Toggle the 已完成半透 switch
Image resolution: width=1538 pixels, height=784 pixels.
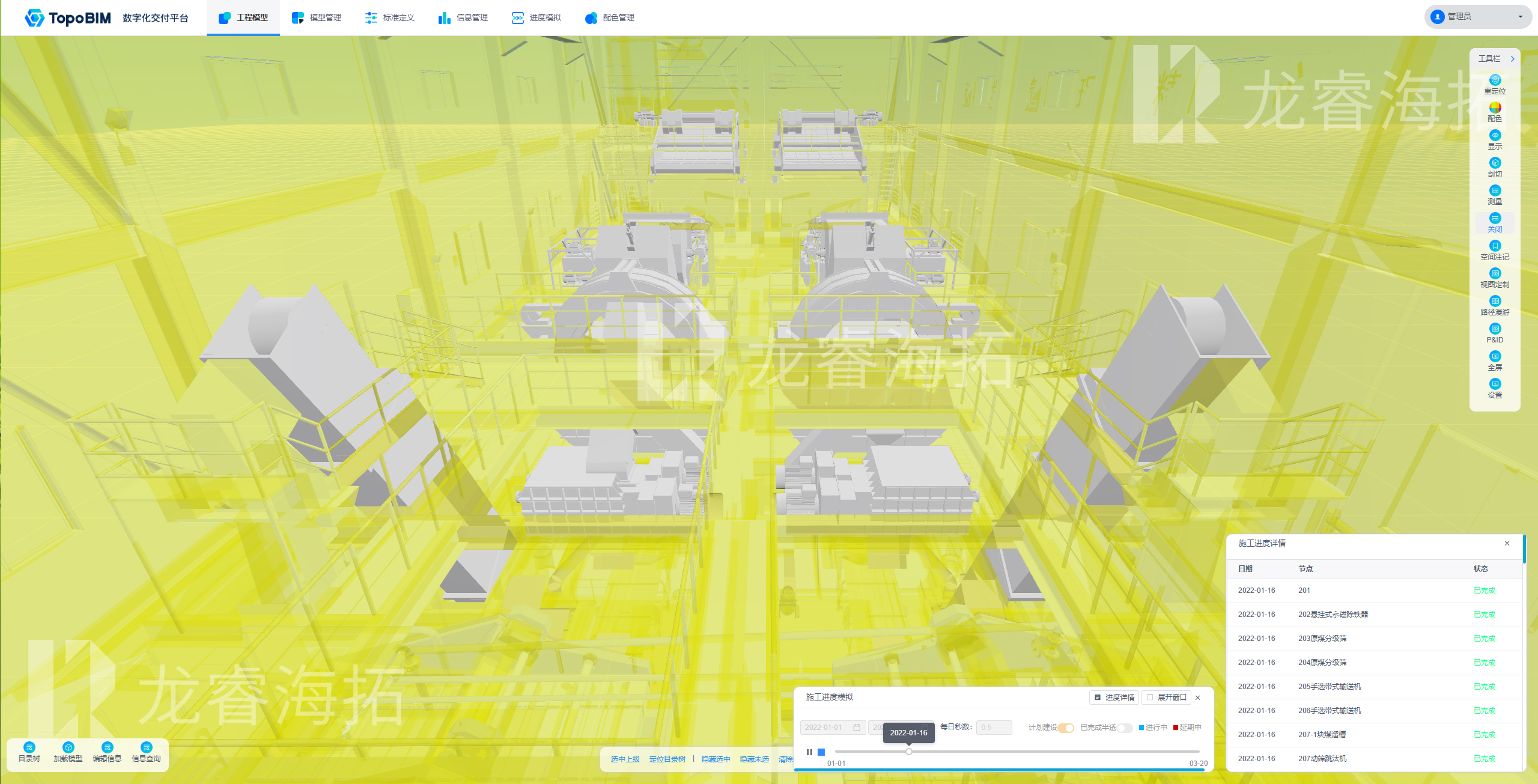pyautogui.click(x=1124, y=728)
